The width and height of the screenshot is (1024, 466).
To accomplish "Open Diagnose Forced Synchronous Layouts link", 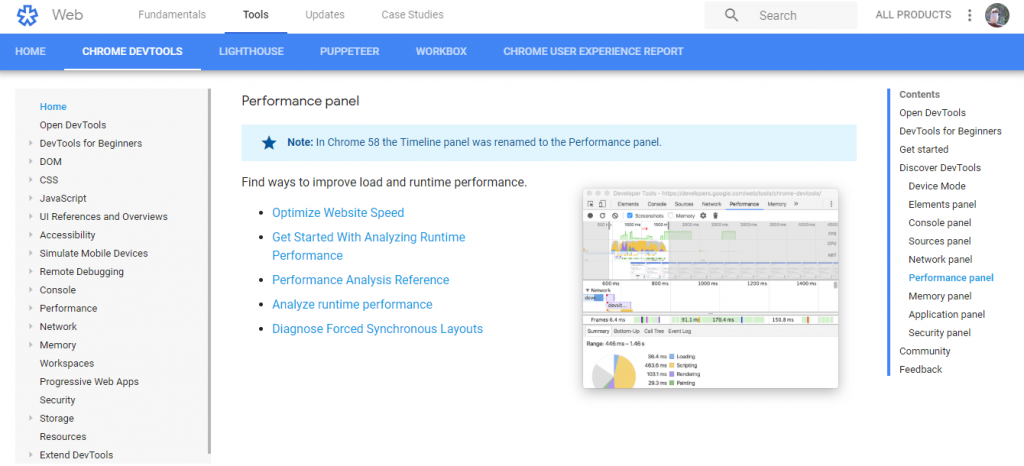I will pyautogui.click(x=377, y=329).
